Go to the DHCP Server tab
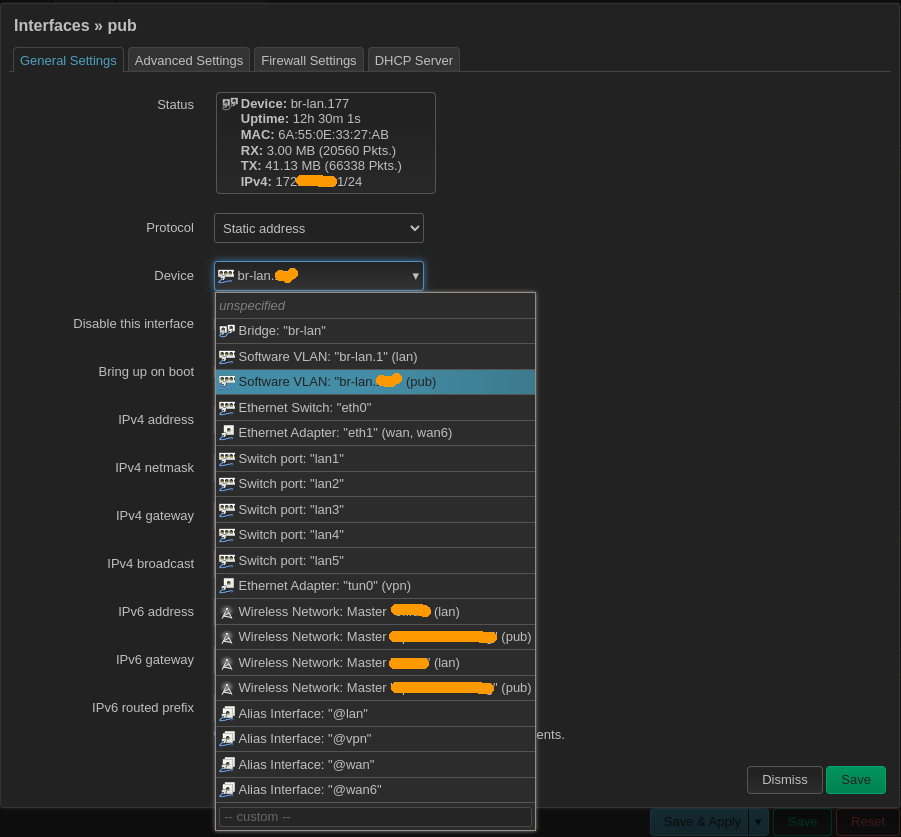Screen dimensions: 901x837 pos(413,60)
